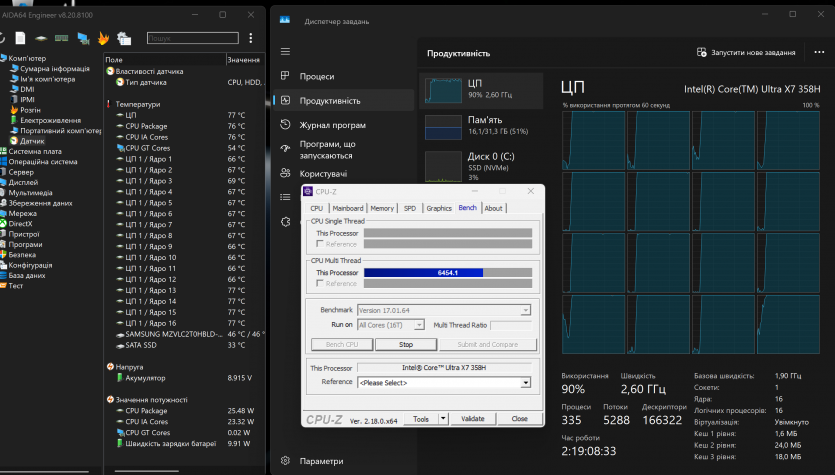Select the Sensor node in AIDA64 tree
835x475 pixels.
coord(32,141)
